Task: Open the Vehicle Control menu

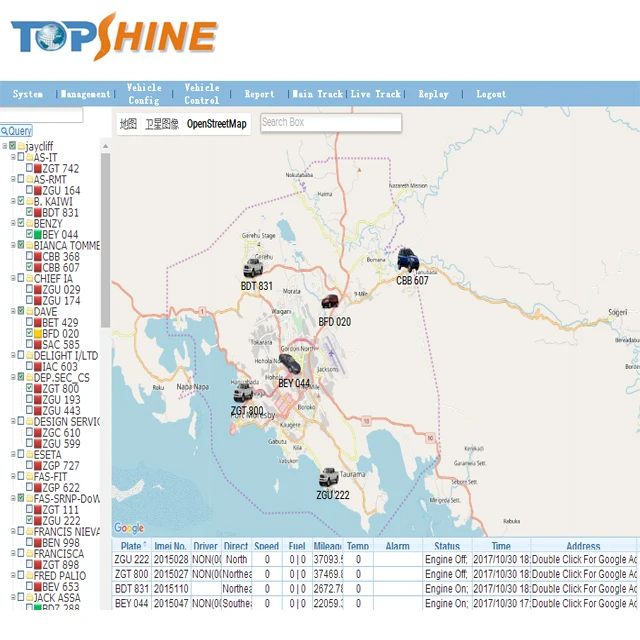Action: point(202,94)
